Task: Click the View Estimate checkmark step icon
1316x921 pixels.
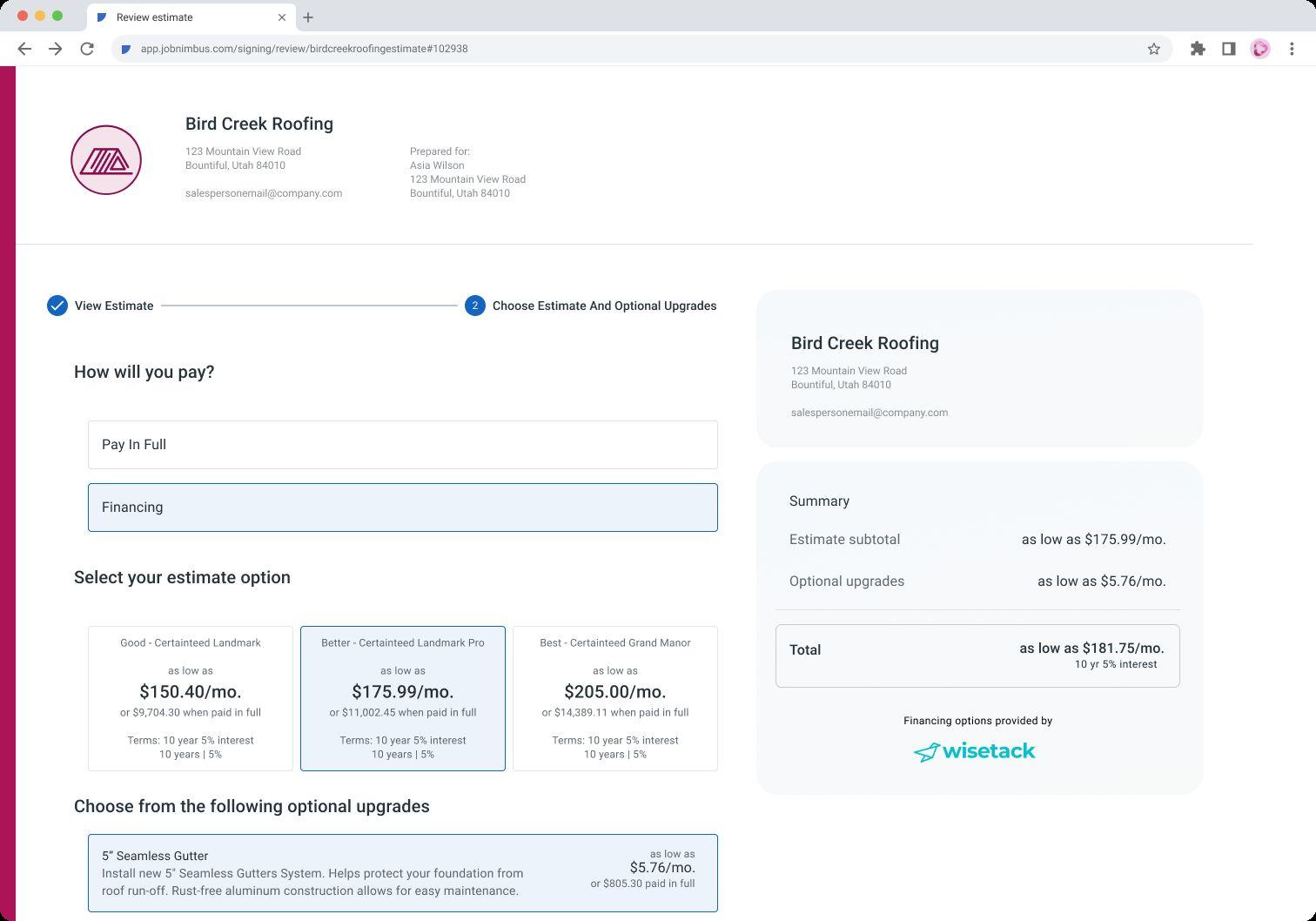Action: click(57, 306)
